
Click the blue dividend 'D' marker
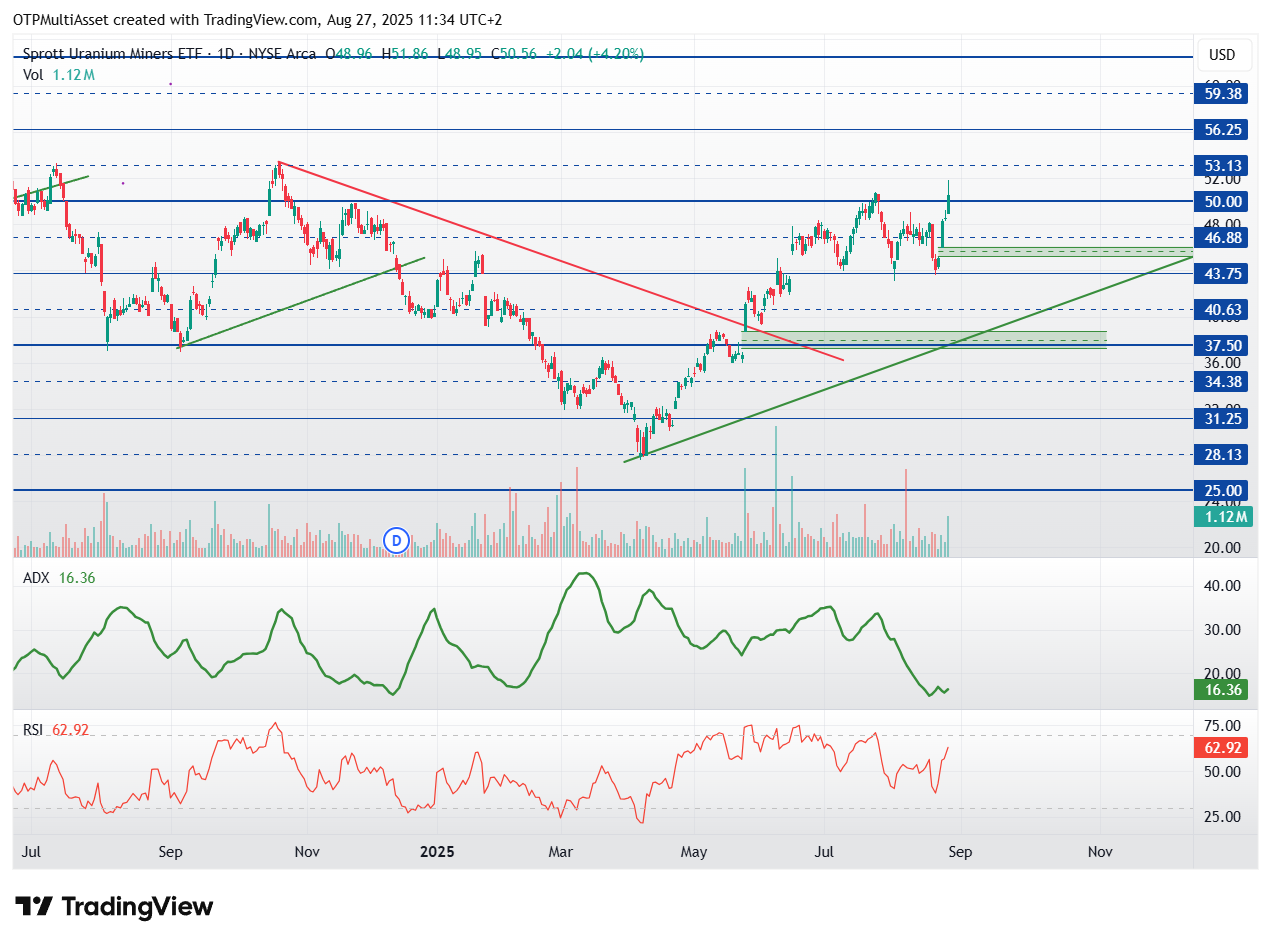[x=397, y=541]
